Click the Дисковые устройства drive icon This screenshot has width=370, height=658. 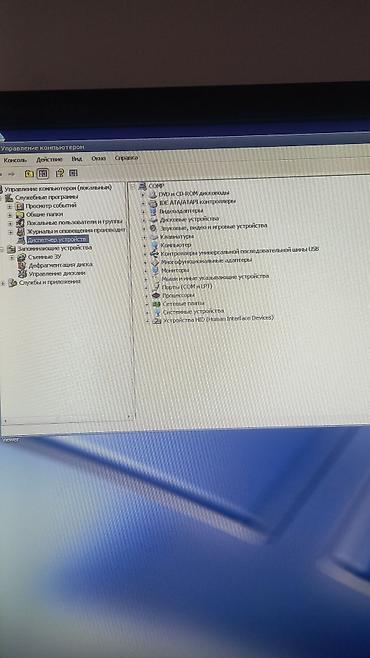click(154, 220)
